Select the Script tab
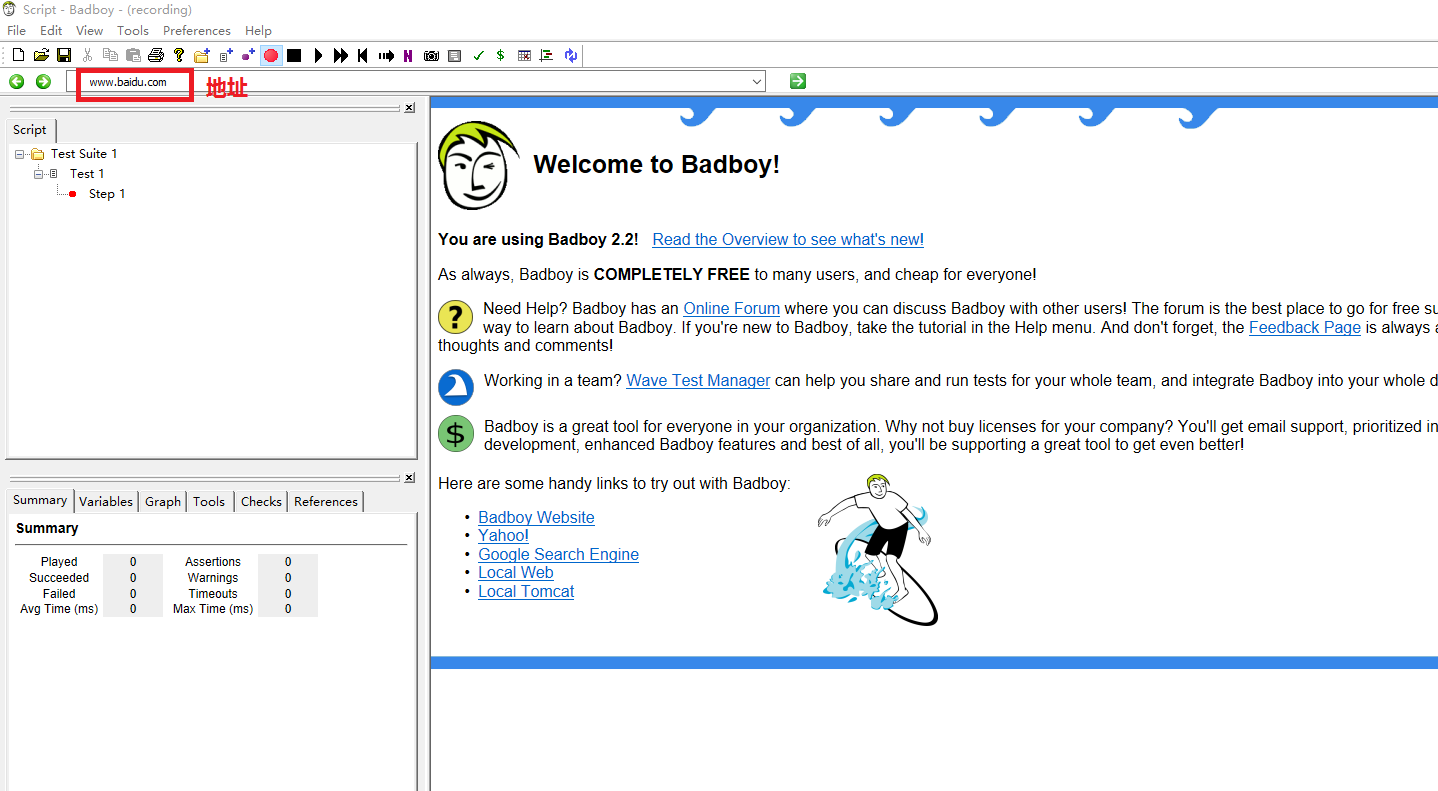 pos(30,130)
